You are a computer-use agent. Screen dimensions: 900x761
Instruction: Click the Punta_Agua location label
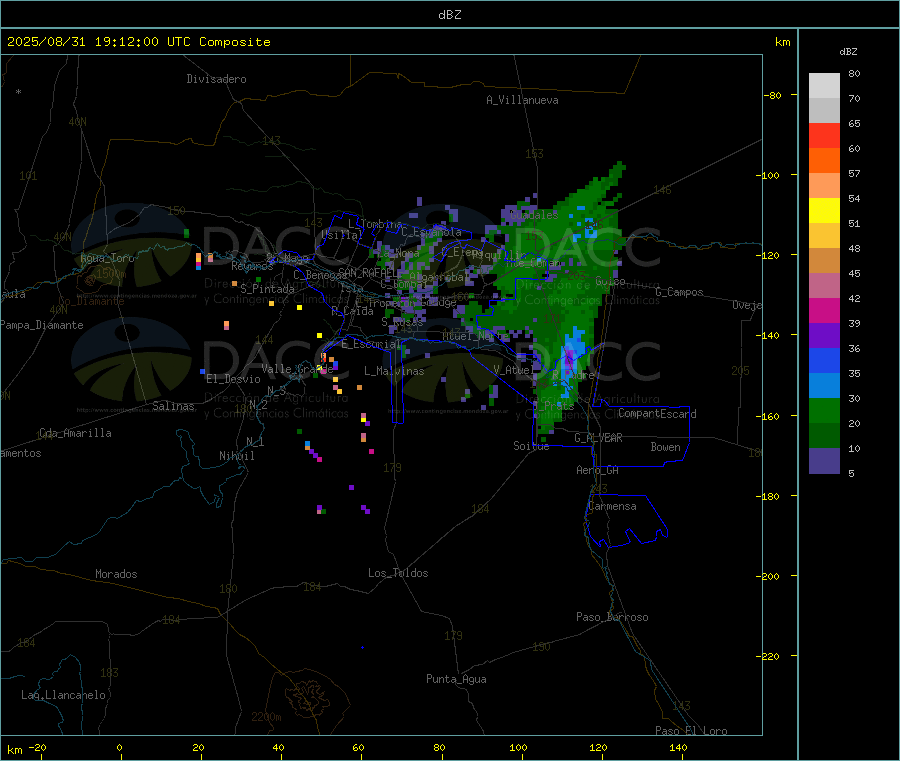click(x=456, y=679)
